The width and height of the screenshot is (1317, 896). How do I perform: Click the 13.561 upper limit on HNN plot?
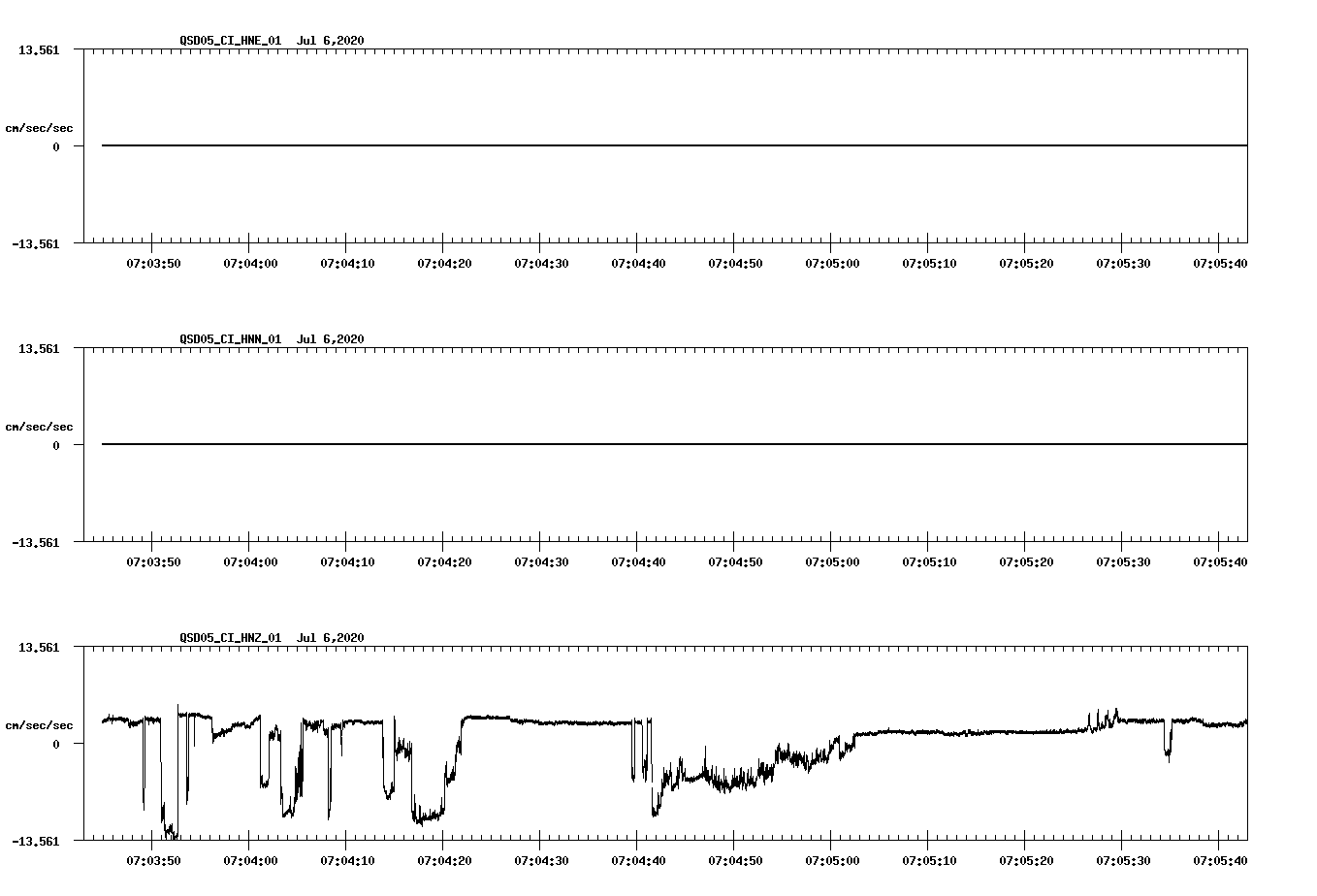[x=39, y=348]
